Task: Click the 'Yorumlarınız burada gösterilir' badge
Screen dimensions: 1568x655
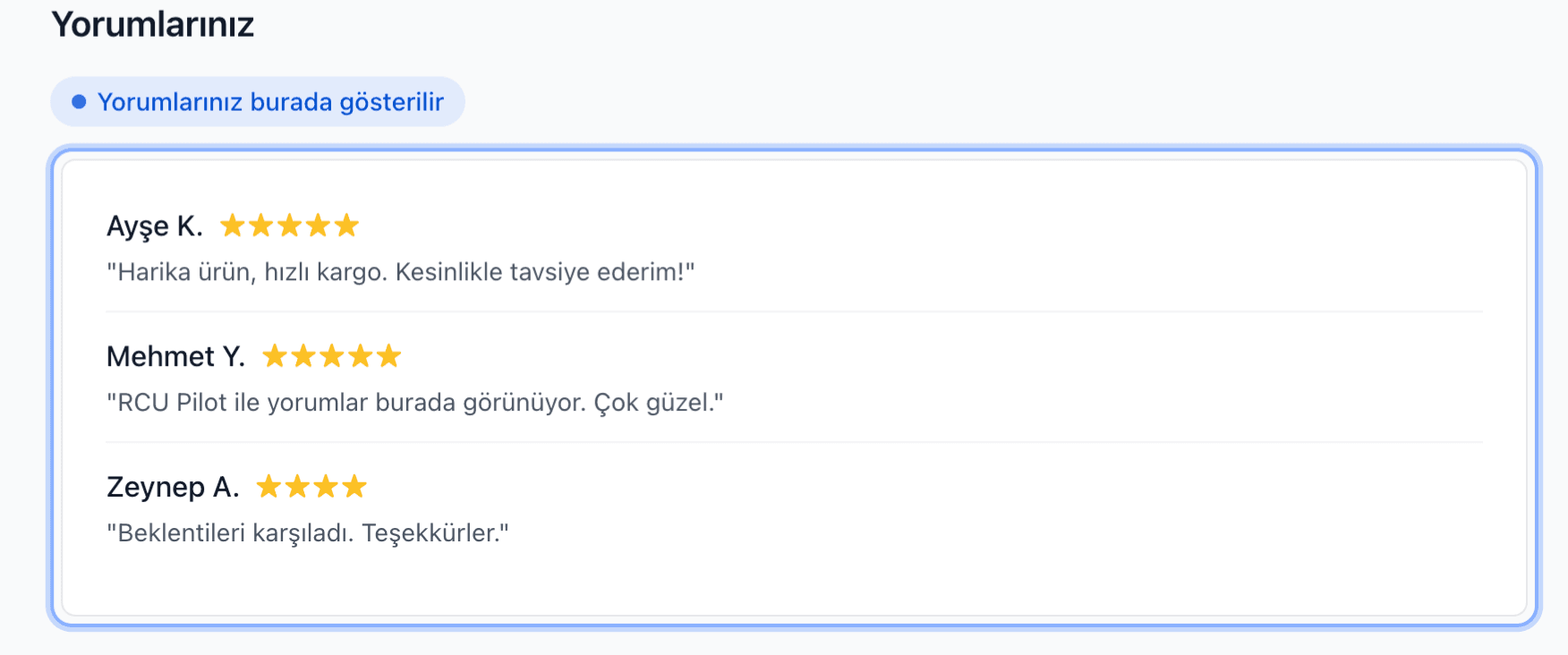Action: pos(259,101)
